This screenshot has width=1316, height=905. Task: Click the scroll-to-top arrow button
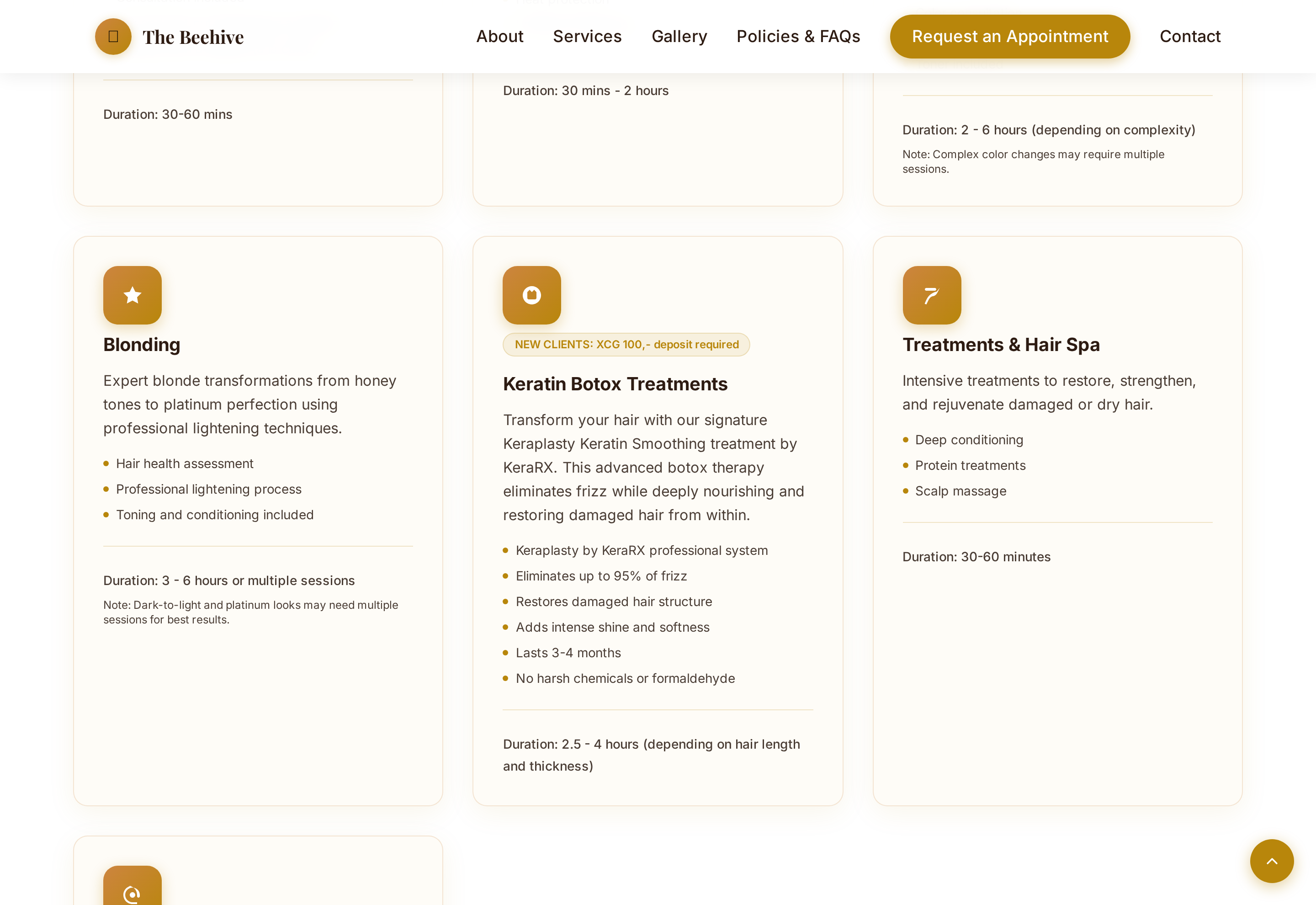(1272, 861)
